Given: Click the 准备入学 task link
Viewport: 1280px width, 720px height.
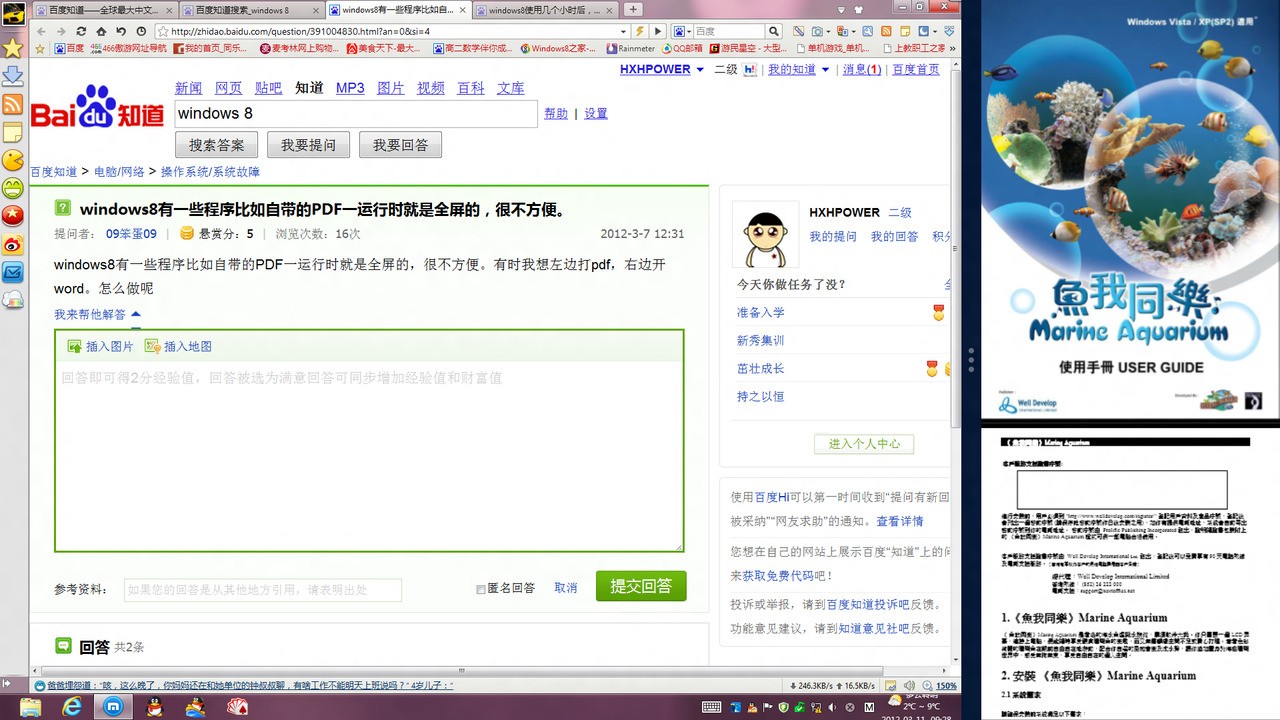Looking at the screenshot, I should coord(761,313).
